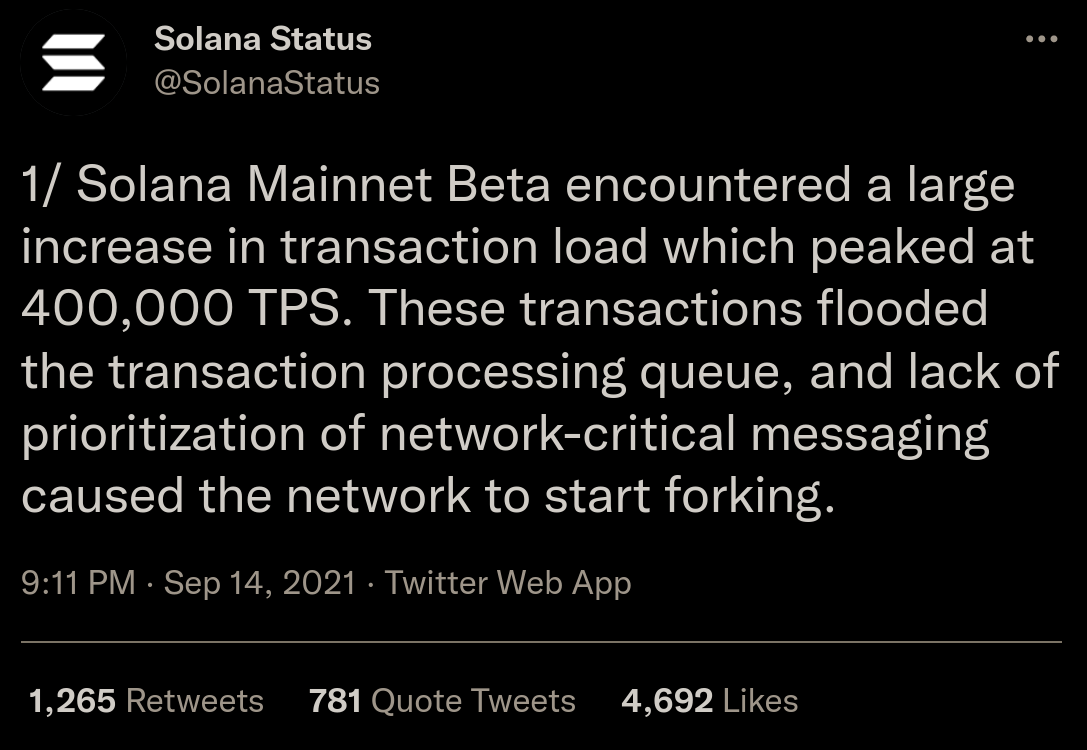Click the 4,692 like count number
The width and height of the screenshot is (1087, 750).
pos(667,701)
